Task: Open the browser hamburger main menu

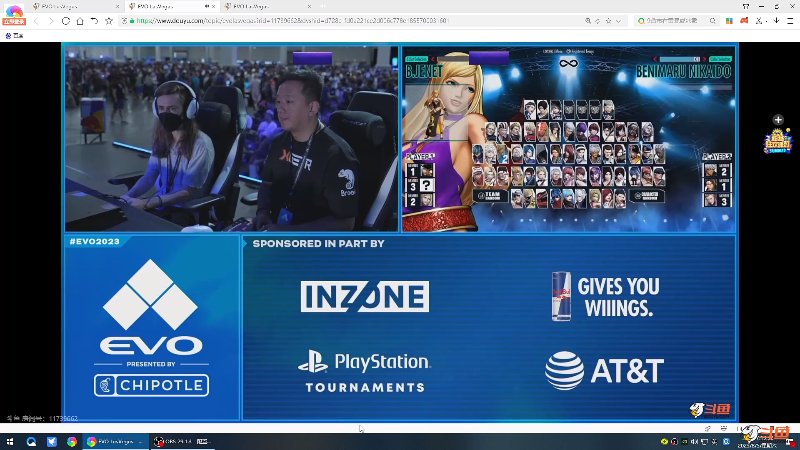Action: click(x=790, y=21)
